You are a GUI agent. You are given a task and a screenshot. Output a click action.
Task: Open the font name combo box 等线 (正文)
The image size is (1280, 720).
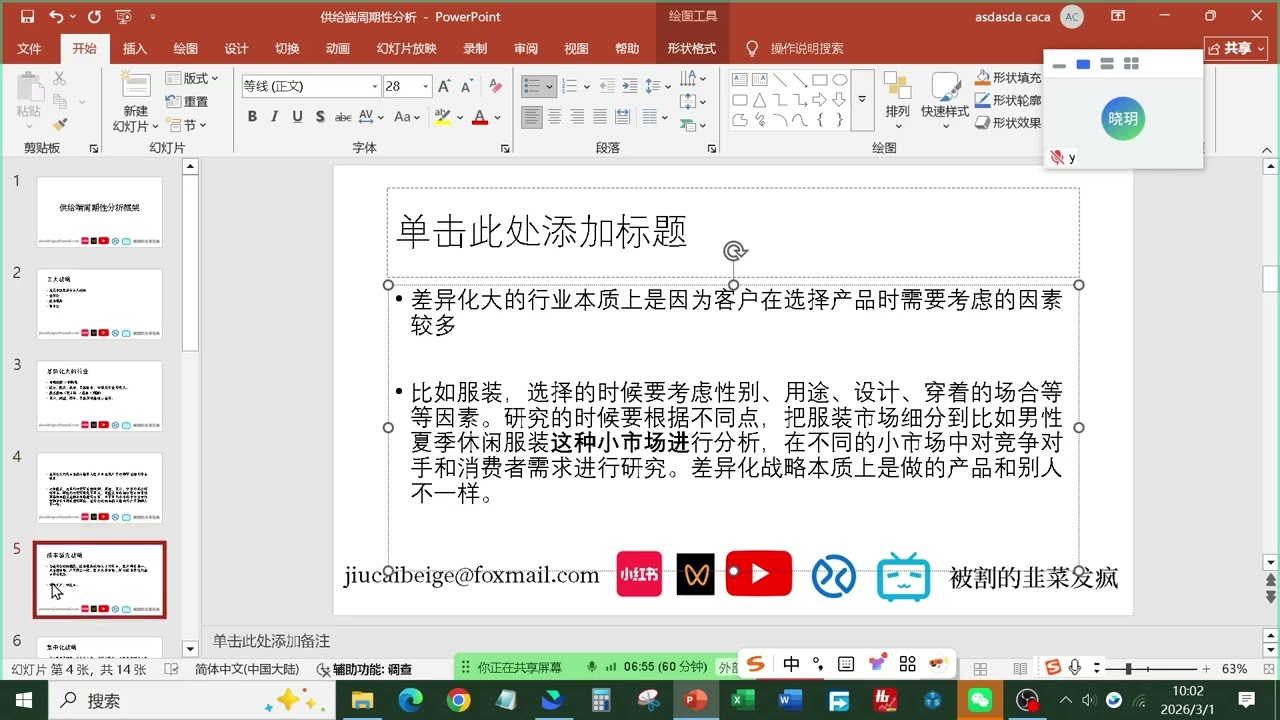pyautogui.click(x=311, y=86)
